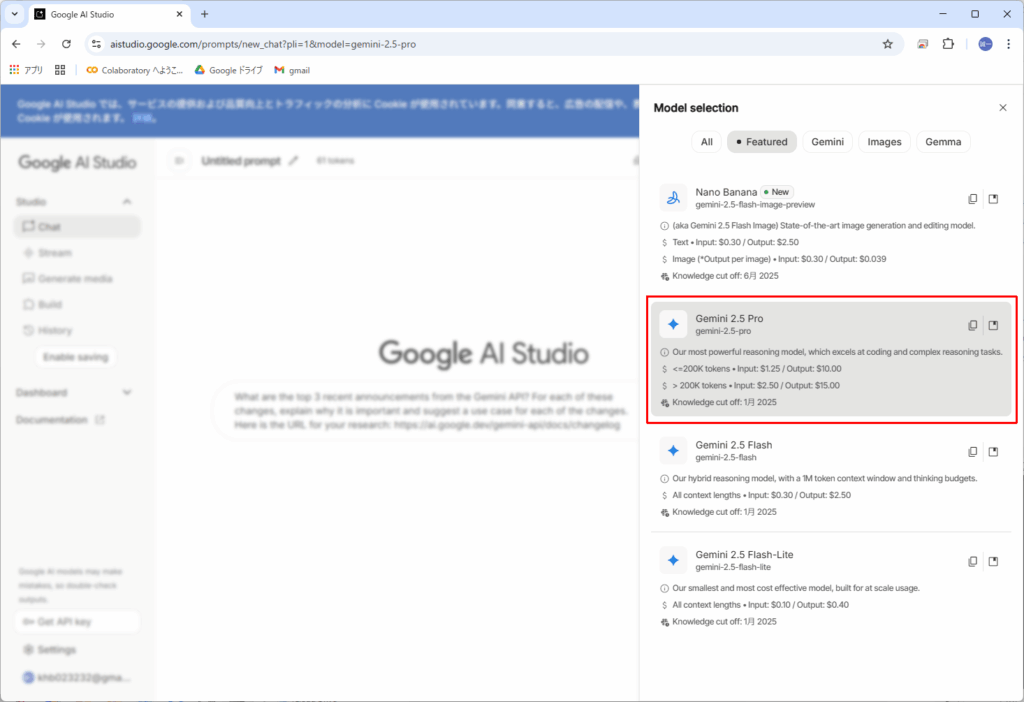Select the Gemma filter chip

[x=943, y=142]
